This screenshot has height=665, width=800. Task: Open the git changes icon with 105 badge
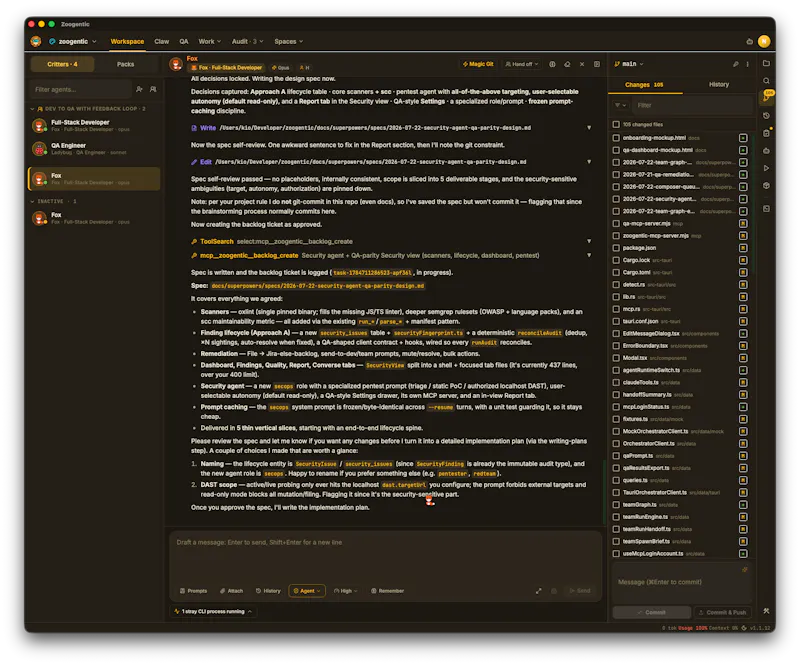[x=767, y=97]
